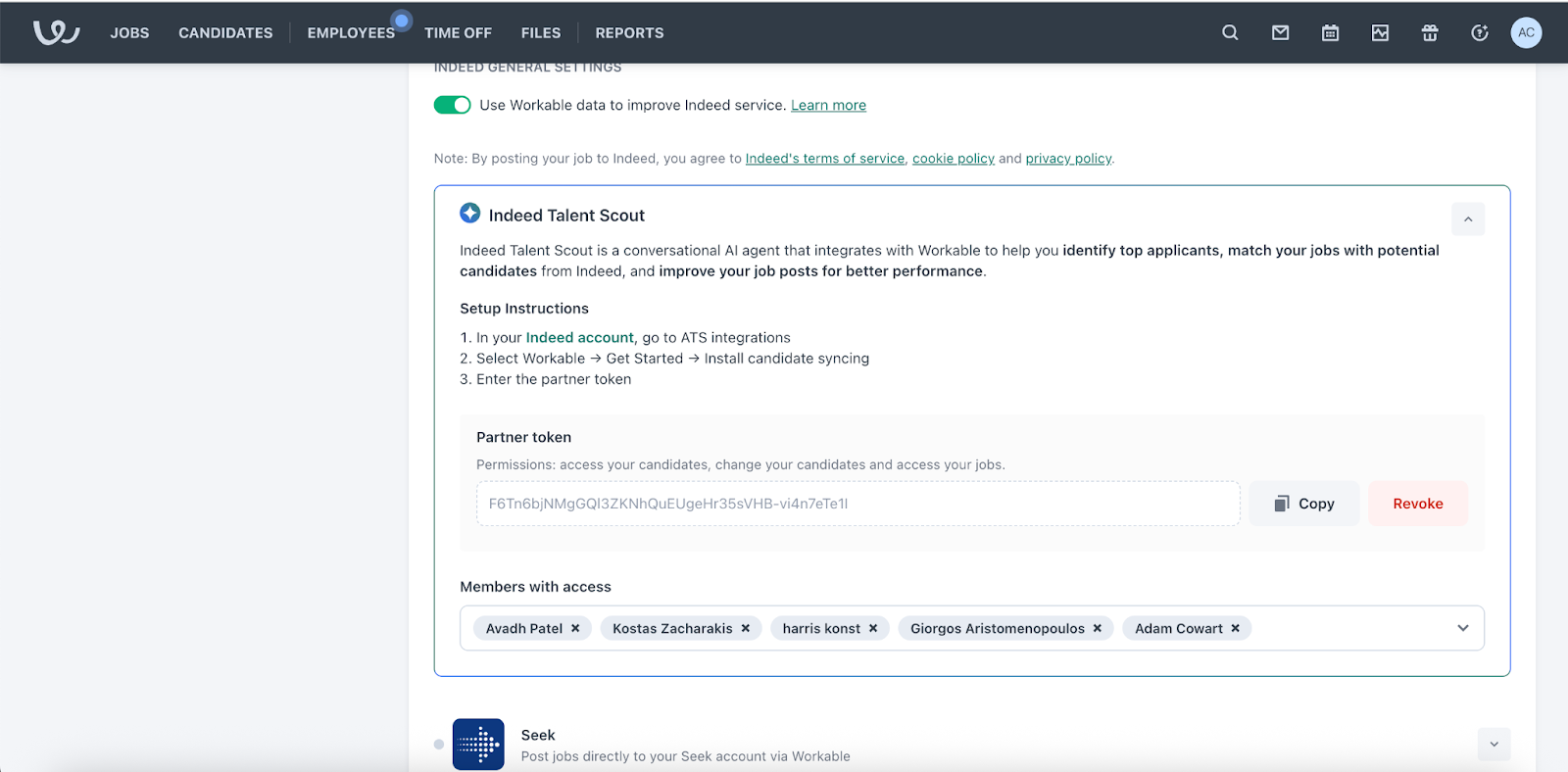Open the Reports menu
Screen dimensions: 1568x772
[629, 32]
